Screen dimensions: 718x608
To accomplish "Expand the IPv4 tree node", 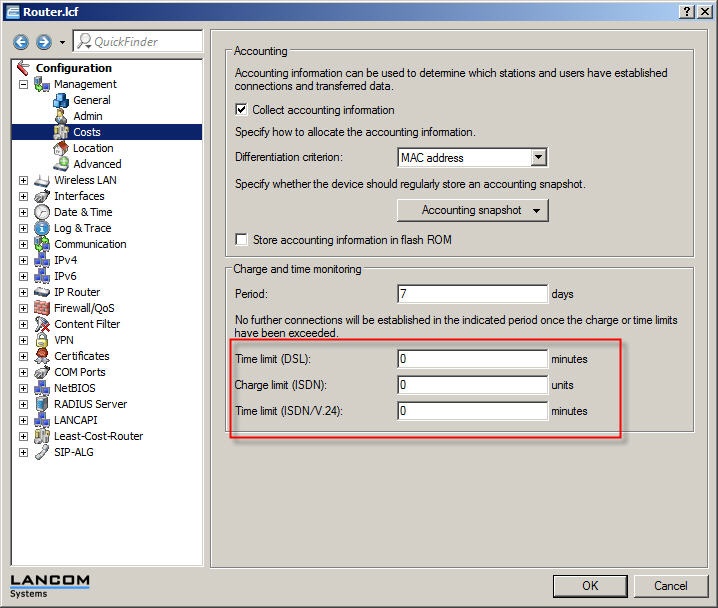I will coord(23,260).
